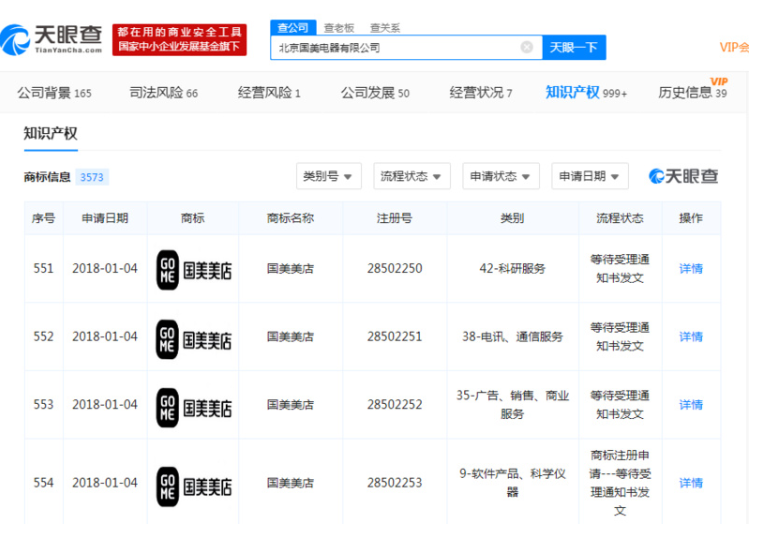
Task: Switch to the 查老板 search tab
Action: [x=339, y=28]
